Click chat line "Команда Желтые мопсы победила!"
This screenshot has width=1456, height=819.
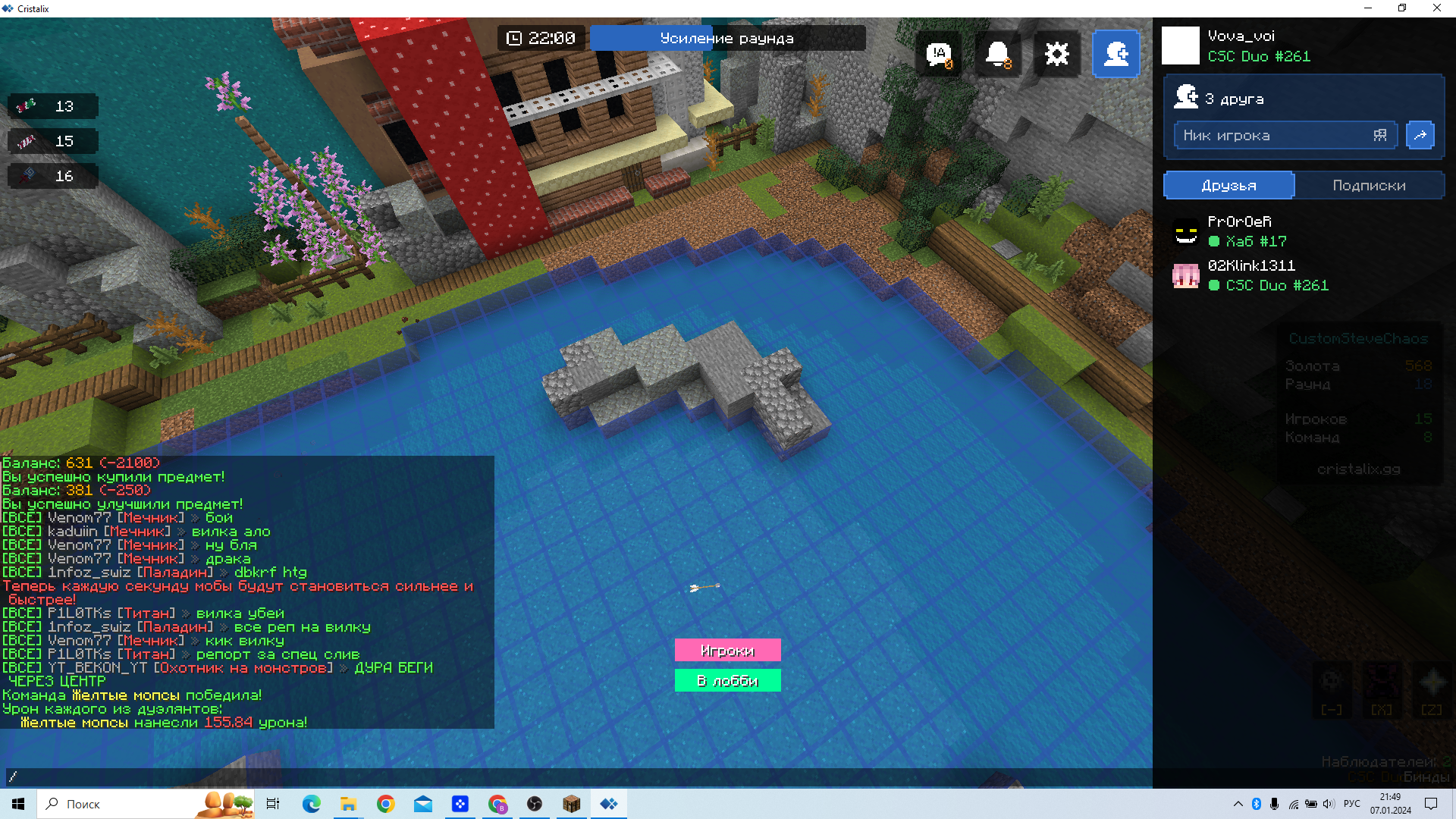[x=131, y=695]
